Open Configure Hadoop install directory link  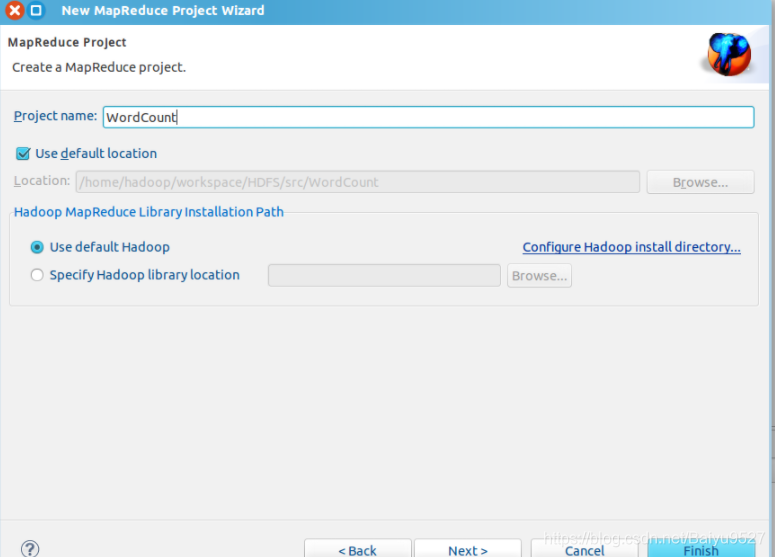[631, 247]
